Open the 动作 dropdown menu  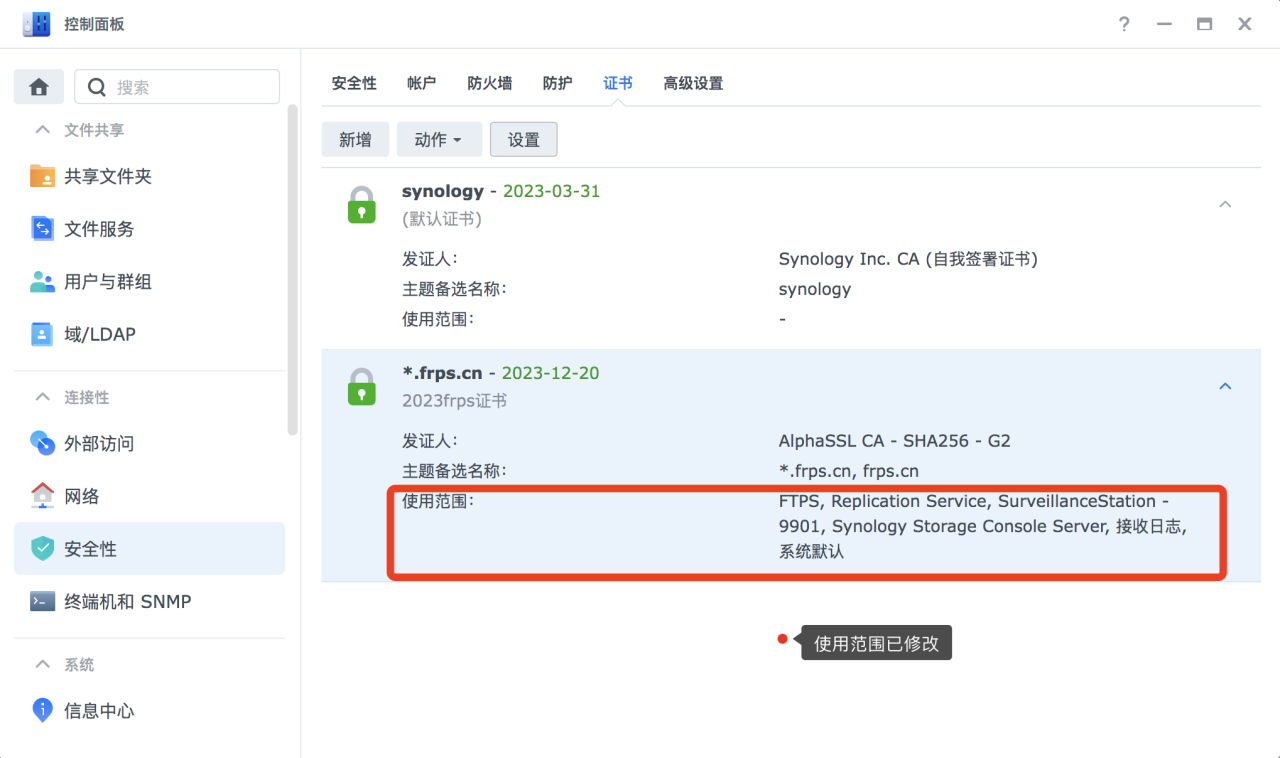coord(439,140)
